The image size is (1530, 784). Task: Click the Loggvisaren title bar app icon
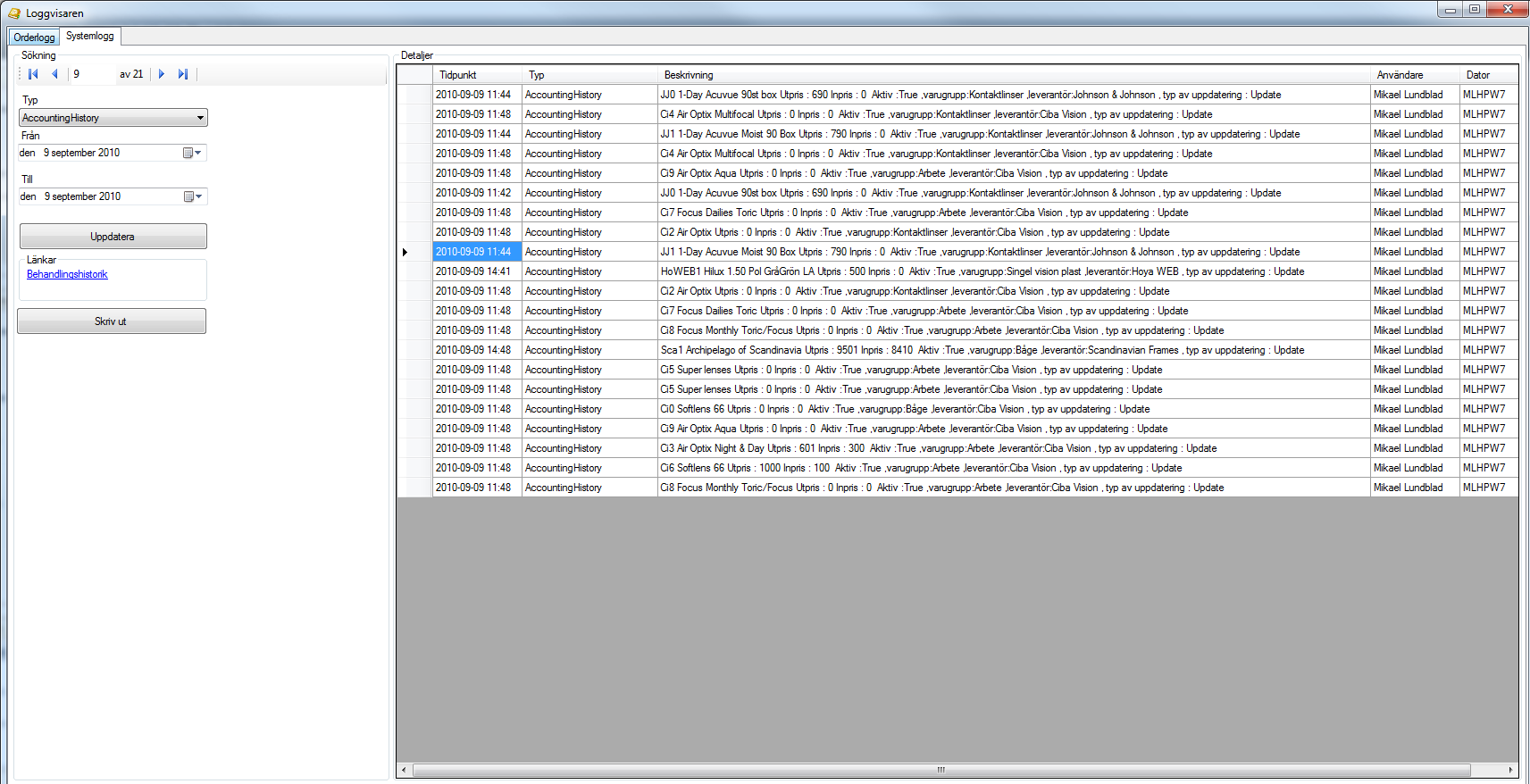tap(13, 13)
